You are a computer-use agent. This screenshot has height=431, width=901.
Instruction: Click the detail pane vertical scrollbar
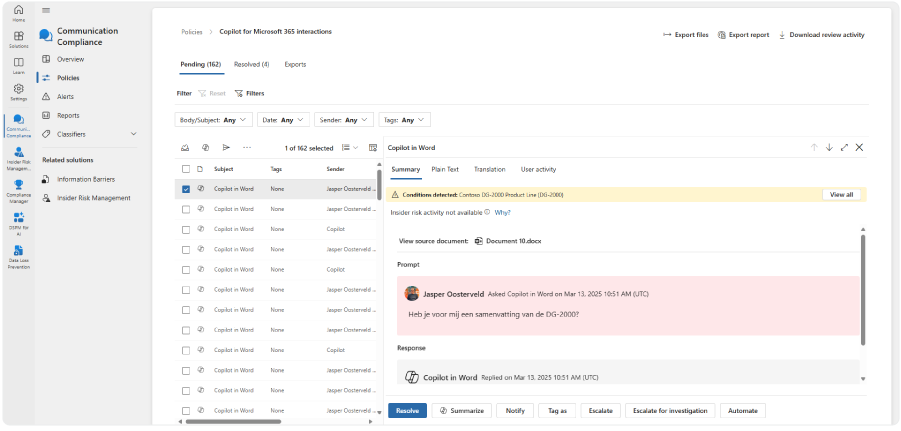click(x=863, y=290)
